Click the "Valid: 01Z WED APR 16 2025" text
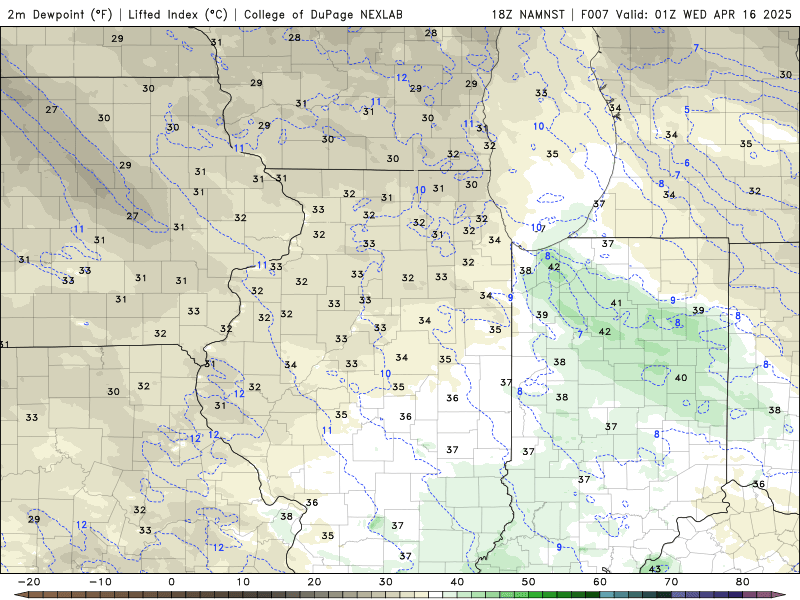Image resolution: width=800 pixels, height=600 pixels. click(704, 14)
